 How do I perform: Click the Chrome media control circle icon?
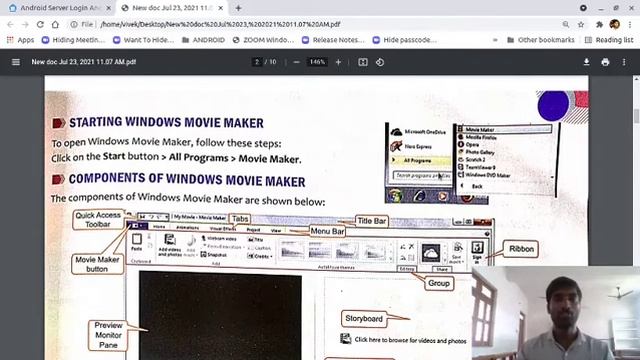[583, 8]
